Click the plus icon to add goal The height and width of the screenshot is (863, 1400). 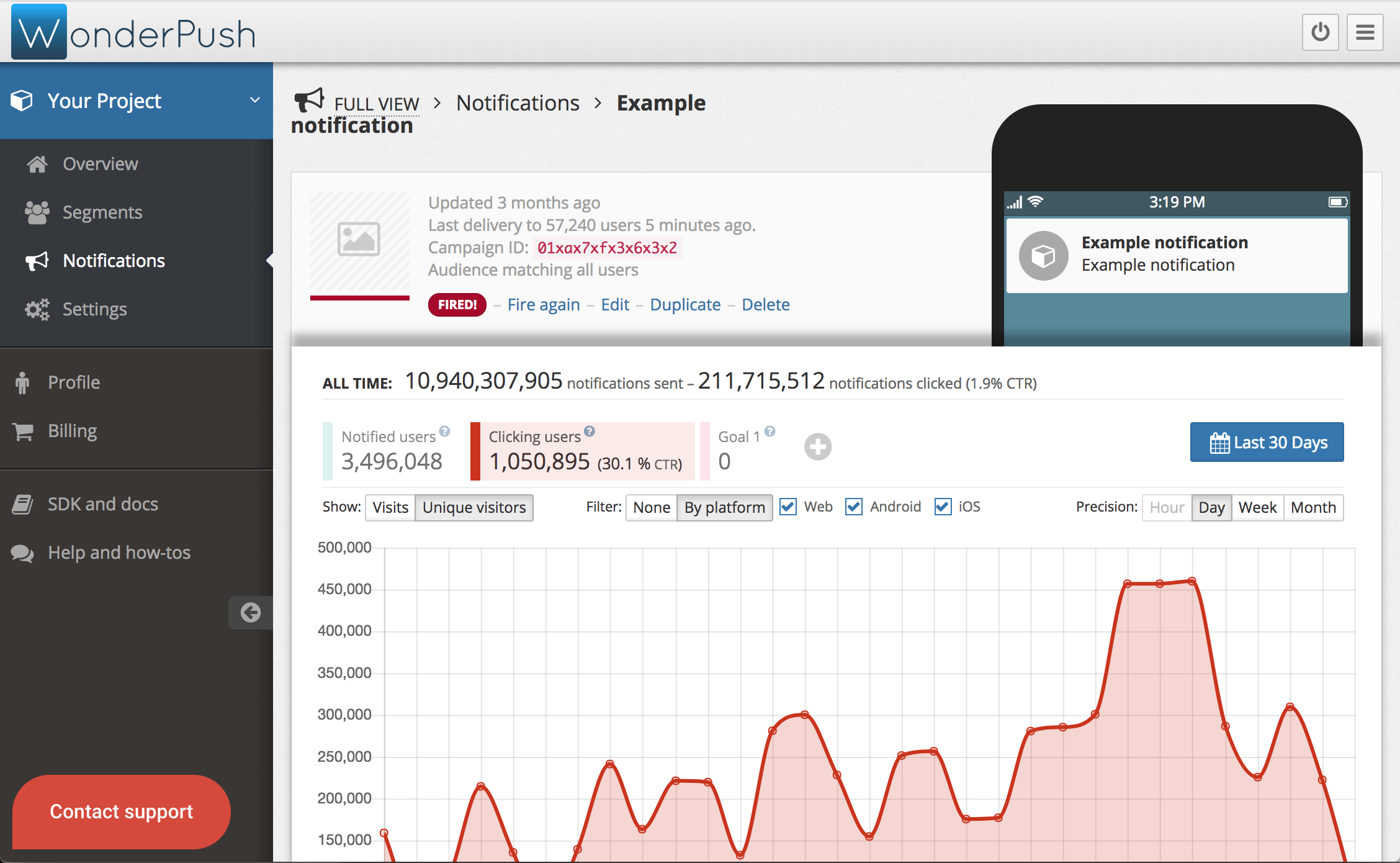(x=818, y=446)
